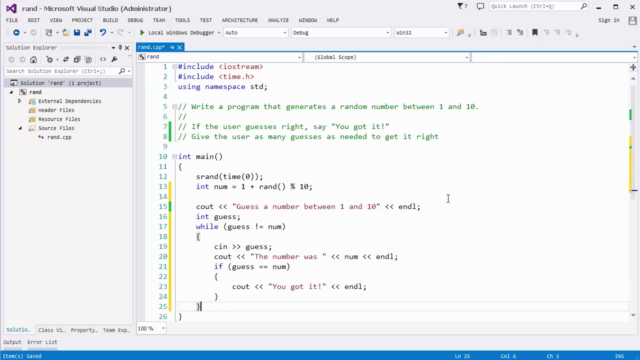This screenshot has height=360, width=640.
Task: Pin the Solution Explorer panel
Action: [120, 48]
